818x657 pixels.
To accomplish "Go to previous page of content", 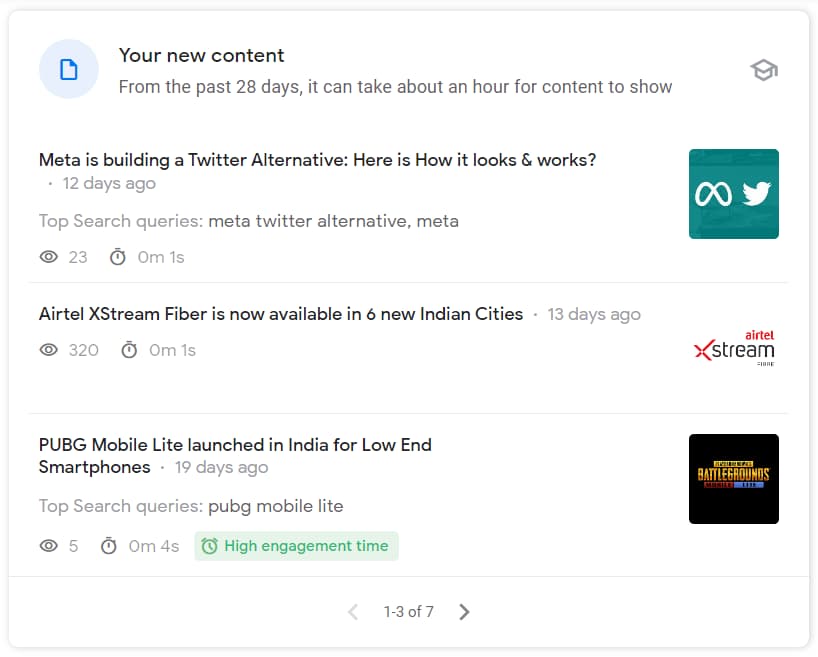I will pyautogui.click(x=353, y=612).
